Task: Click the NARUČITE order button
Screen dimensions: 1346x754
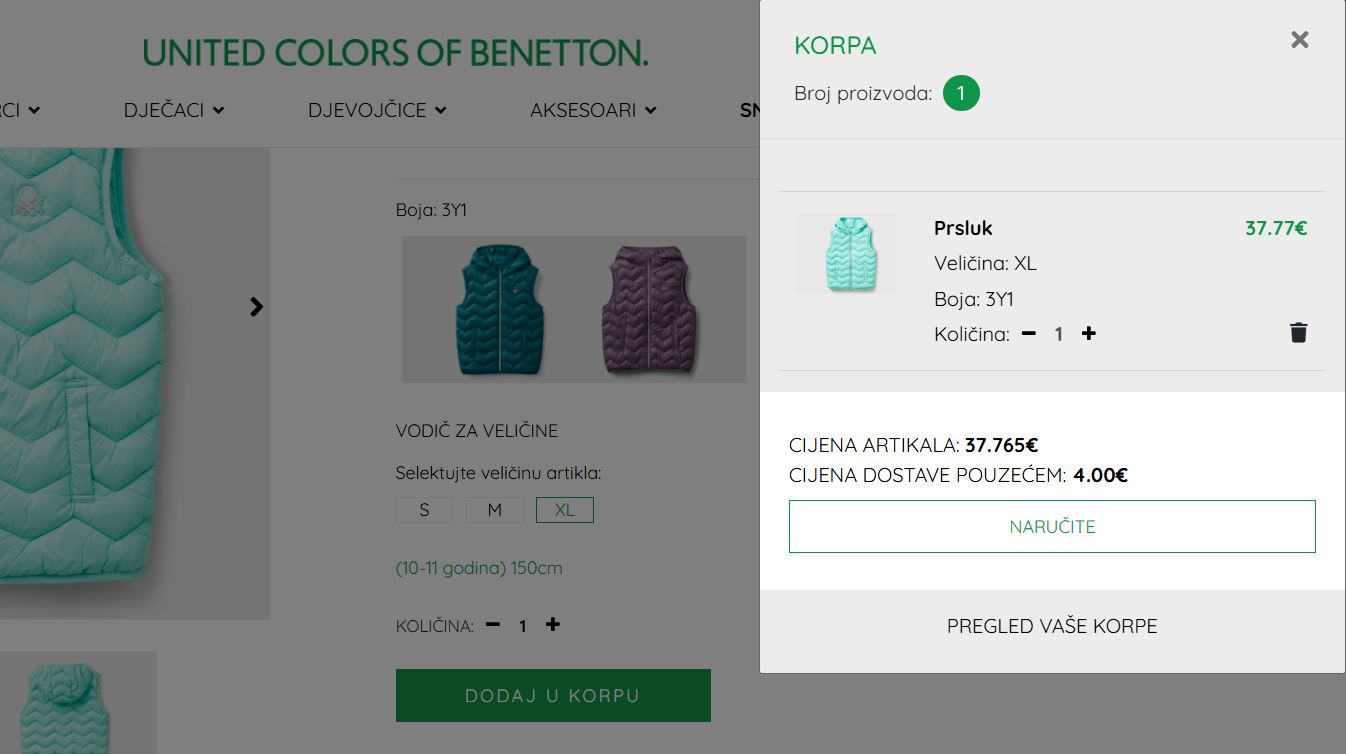Action: [1052, 526]
